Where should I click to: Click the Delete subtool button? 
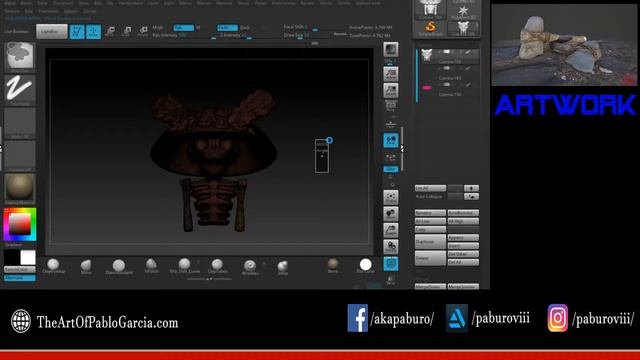(x=430, y=258)
